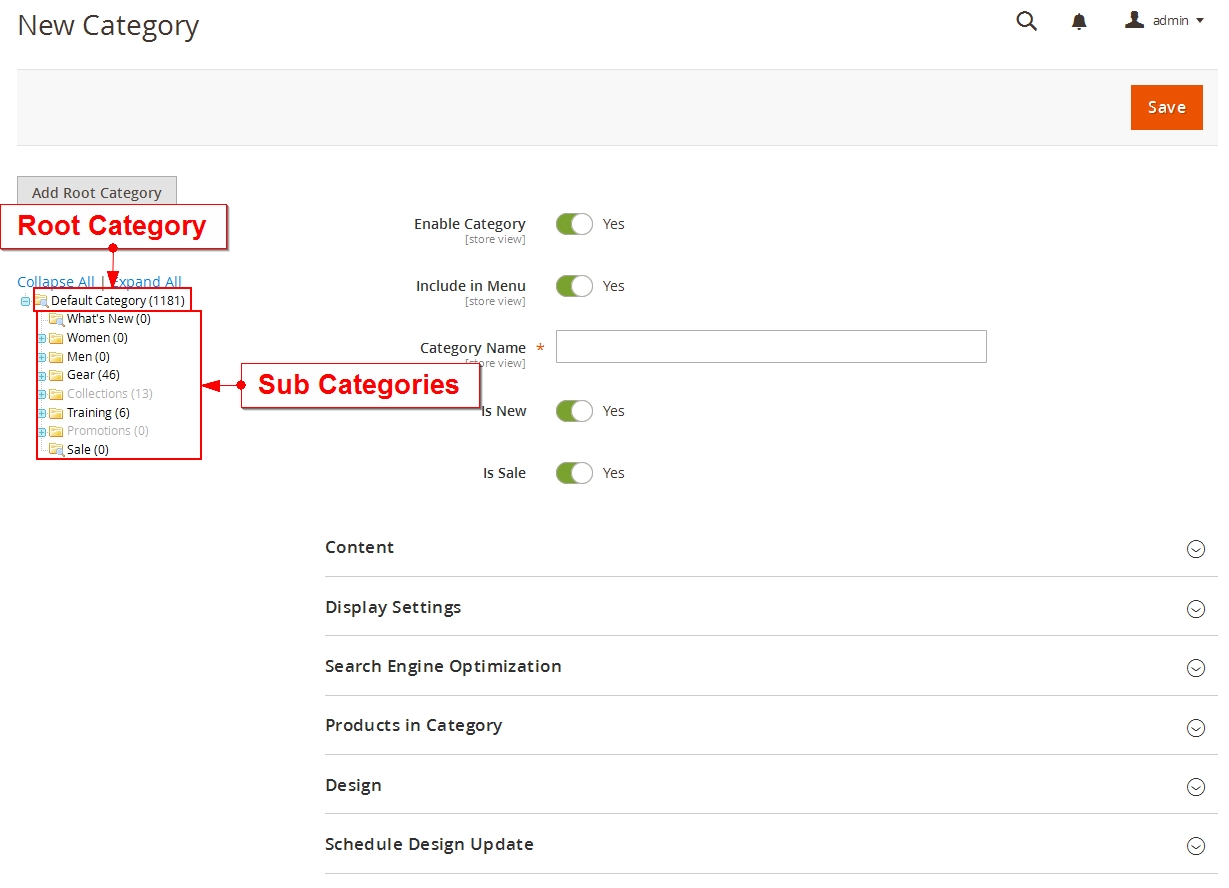Click the Gear category folder icon
Viewport: 1229px width, 888px height.
[x=56, y=375]
